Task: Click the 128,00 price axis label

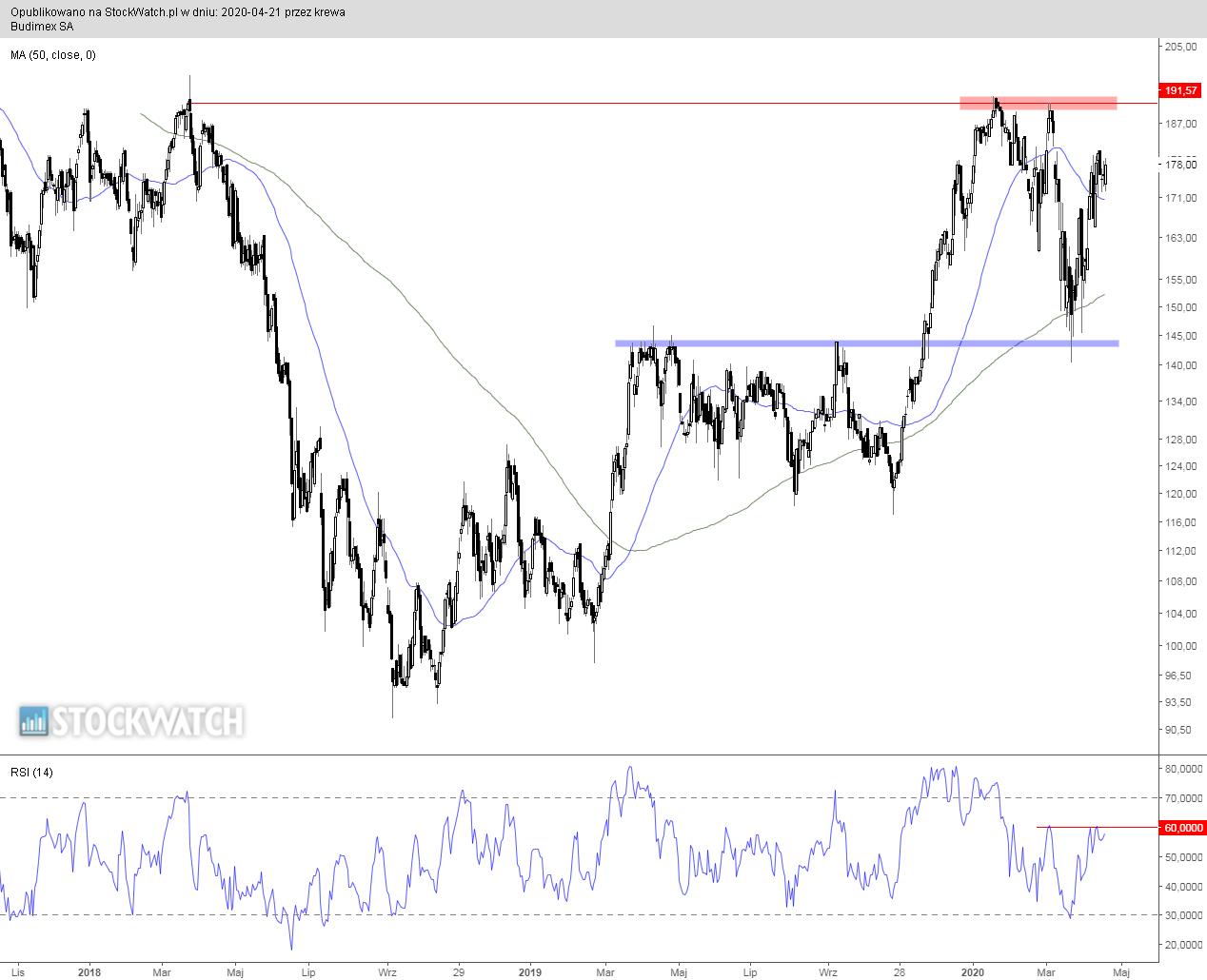Action: 1180,439
